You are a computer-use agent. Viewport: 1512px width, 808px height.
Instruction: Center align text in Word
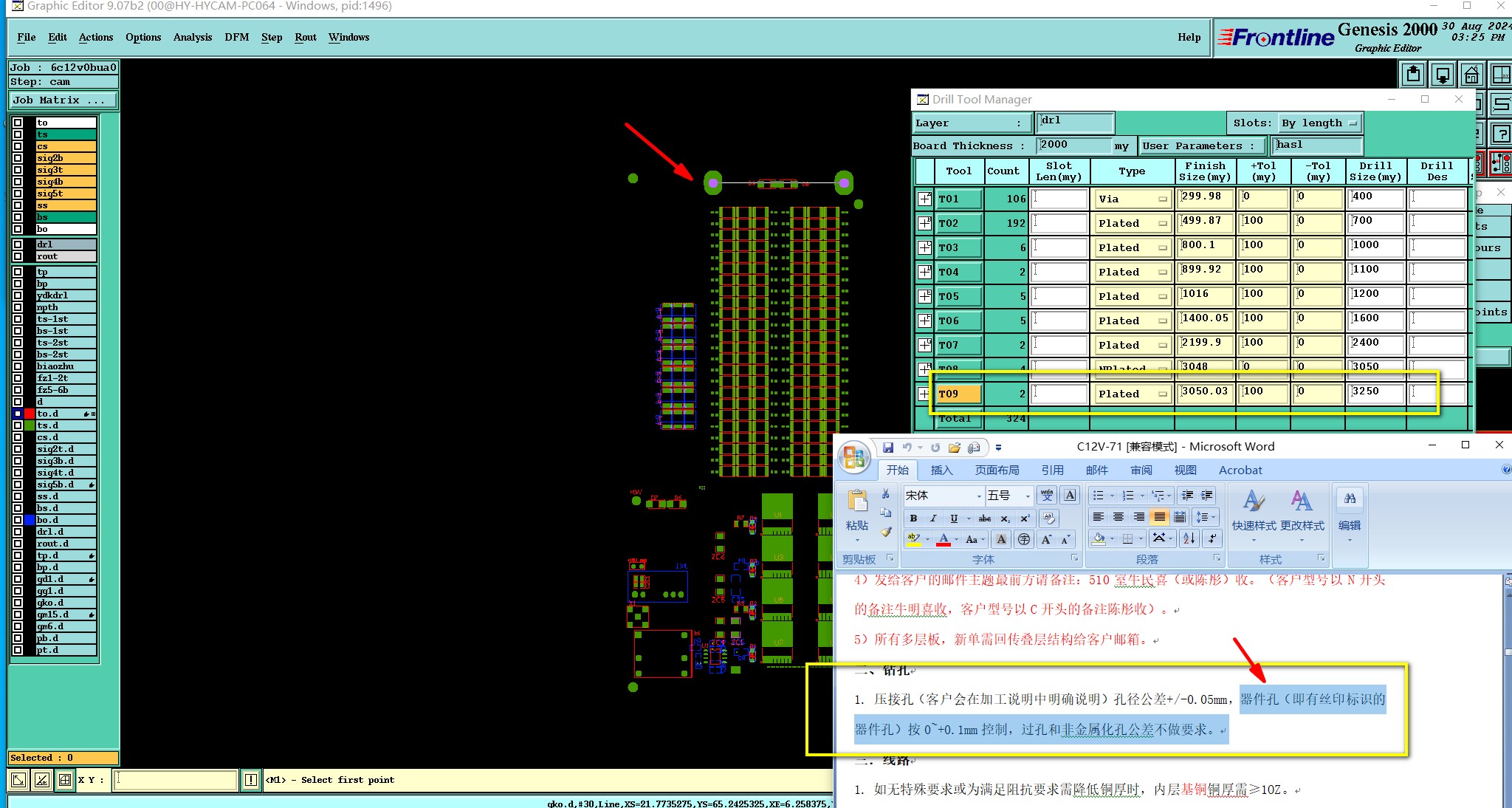1118,517
